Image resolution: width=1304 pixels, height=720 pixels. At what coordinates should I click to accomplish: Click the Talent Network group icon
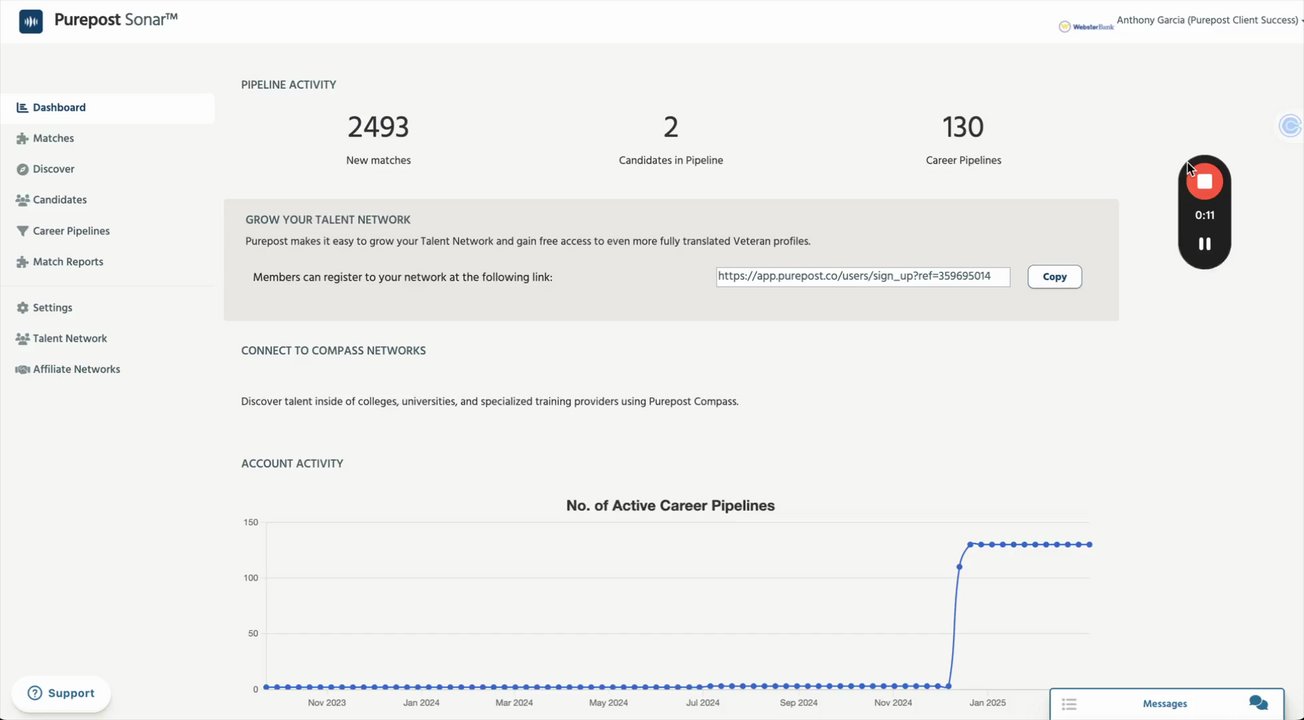coord(22,339)
